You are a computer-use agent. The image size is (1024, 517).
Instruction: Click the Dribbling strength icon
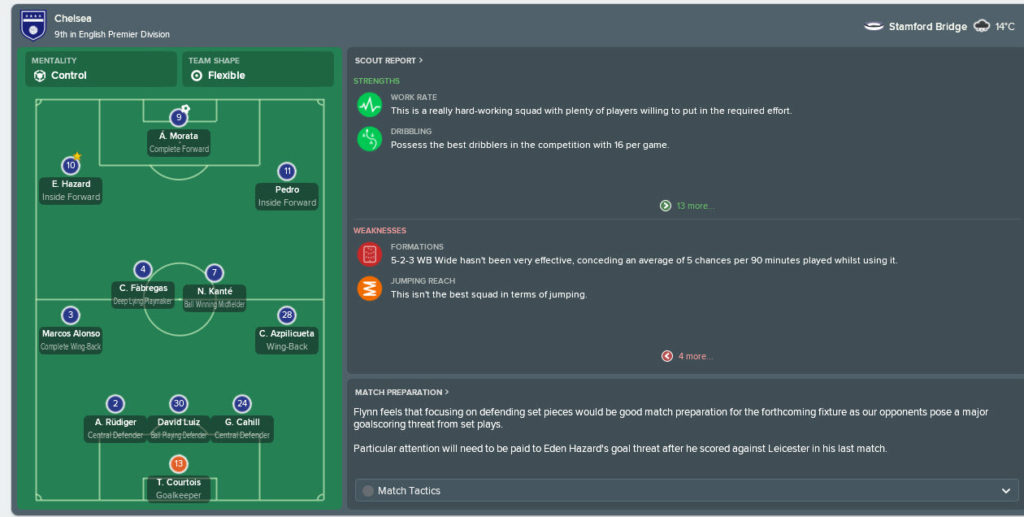(x=370, y=139)
